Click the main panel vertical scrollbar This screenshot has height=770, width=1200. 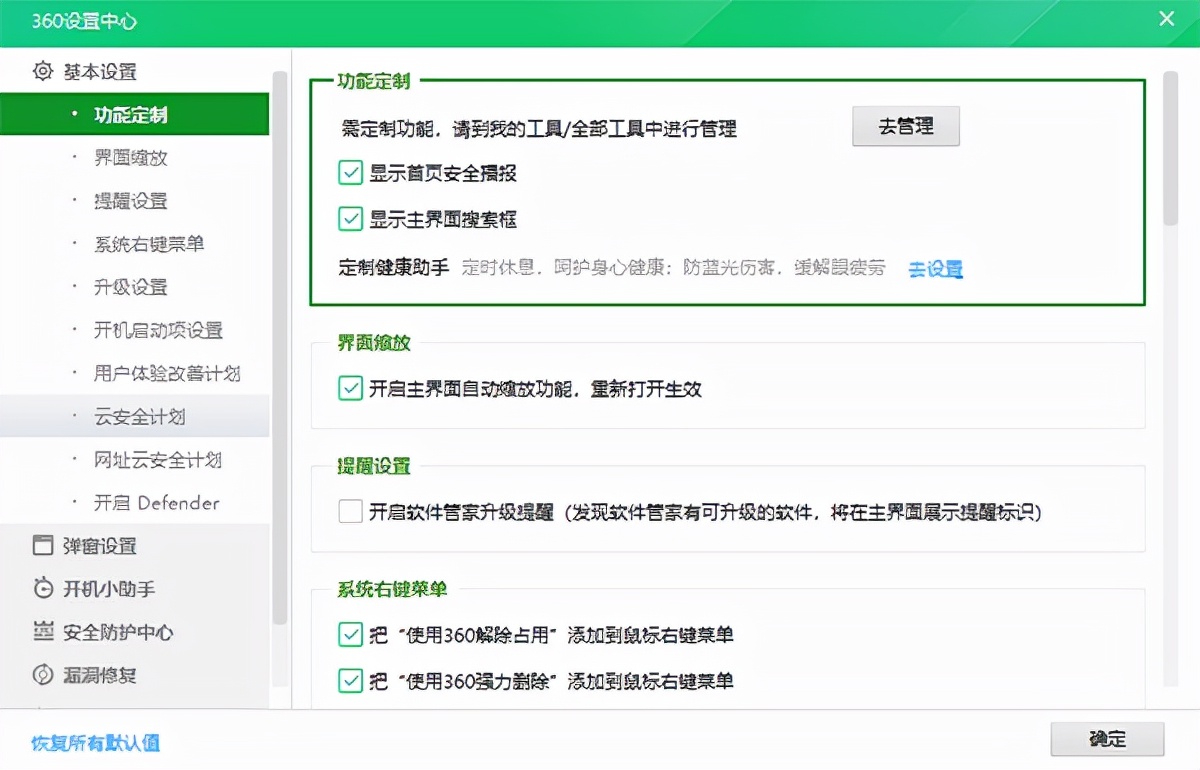pos(1170,150)
